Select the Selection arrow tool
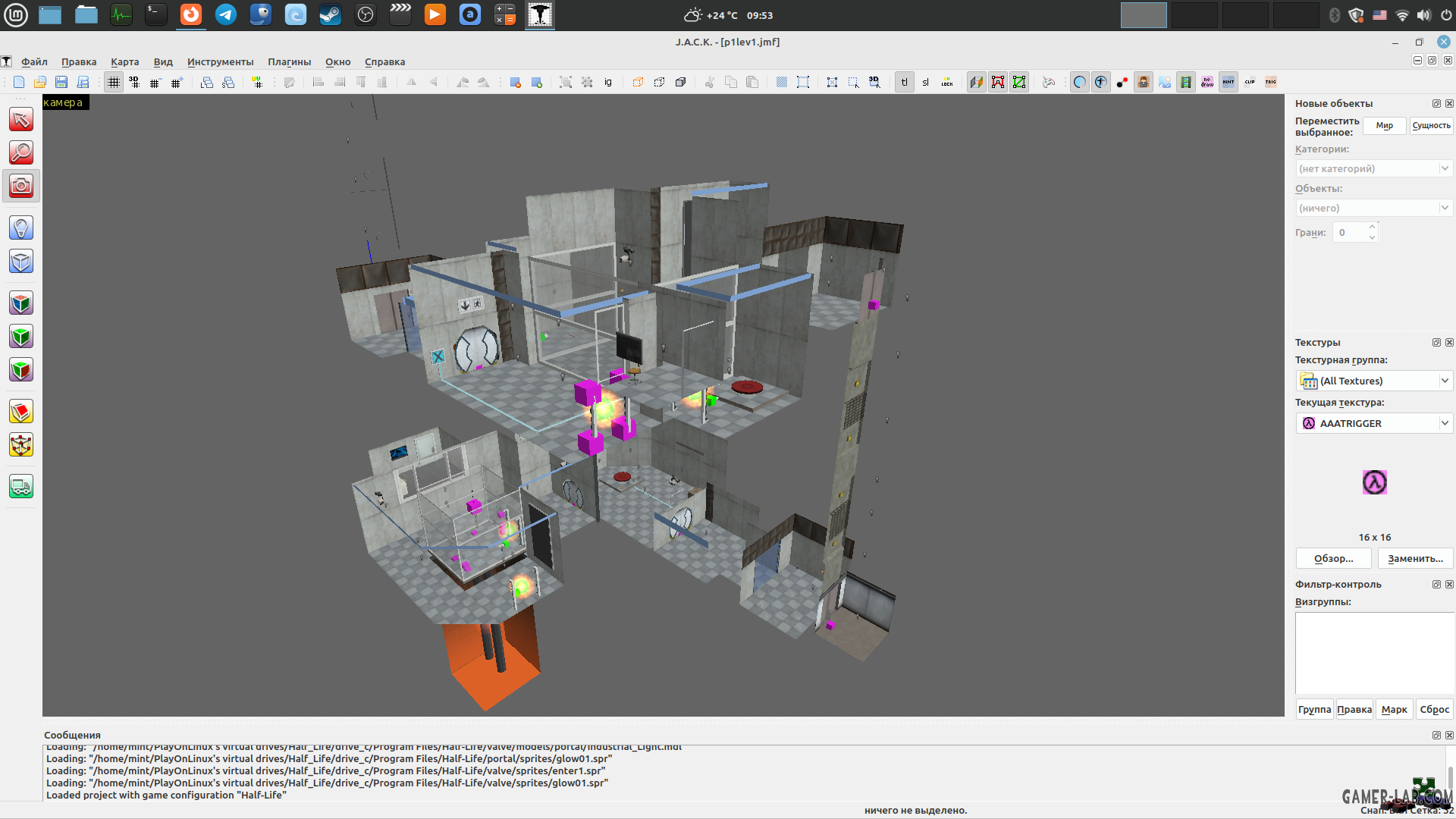 pyautogui.click(x=21, y=119)
